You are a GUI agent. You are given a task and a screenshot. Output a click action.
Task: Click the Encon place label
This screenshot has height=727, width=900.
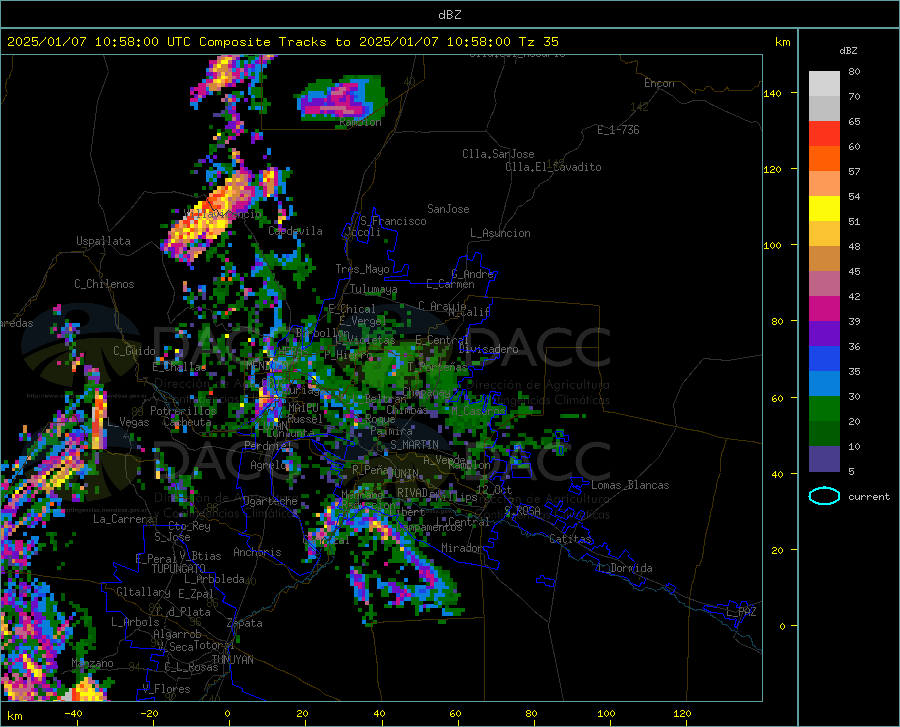pos(659,83)
